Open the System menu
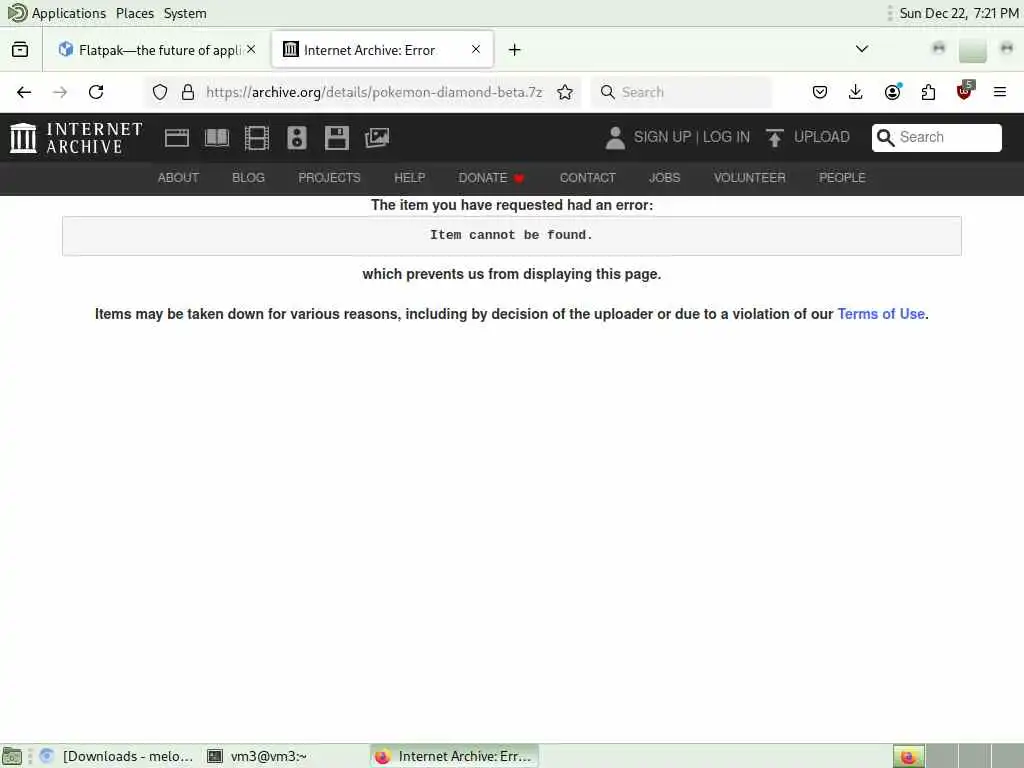 185,13
